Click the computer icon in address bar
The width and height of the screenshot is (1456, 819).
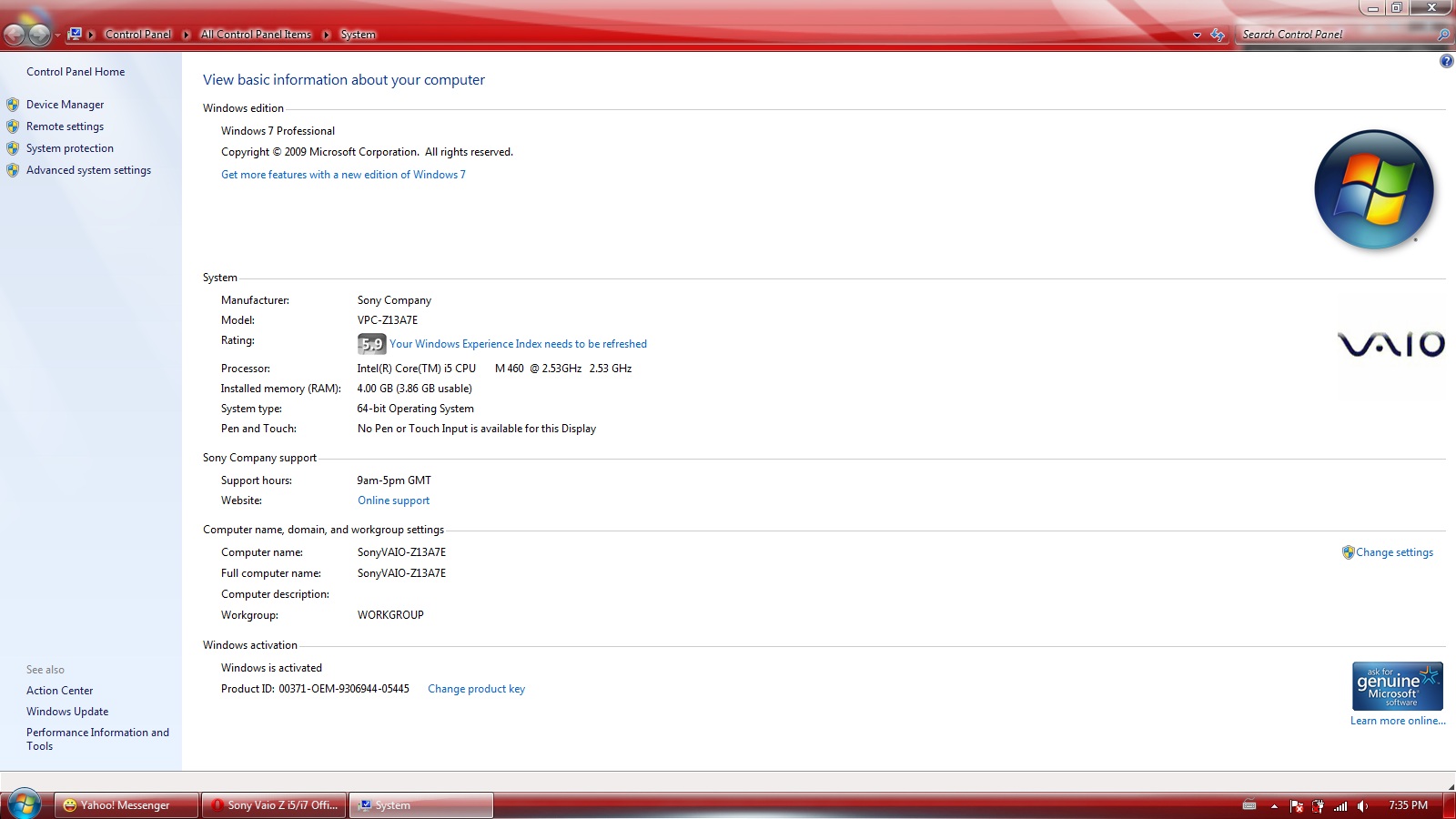pyautogui.click(x=75, y=34)
